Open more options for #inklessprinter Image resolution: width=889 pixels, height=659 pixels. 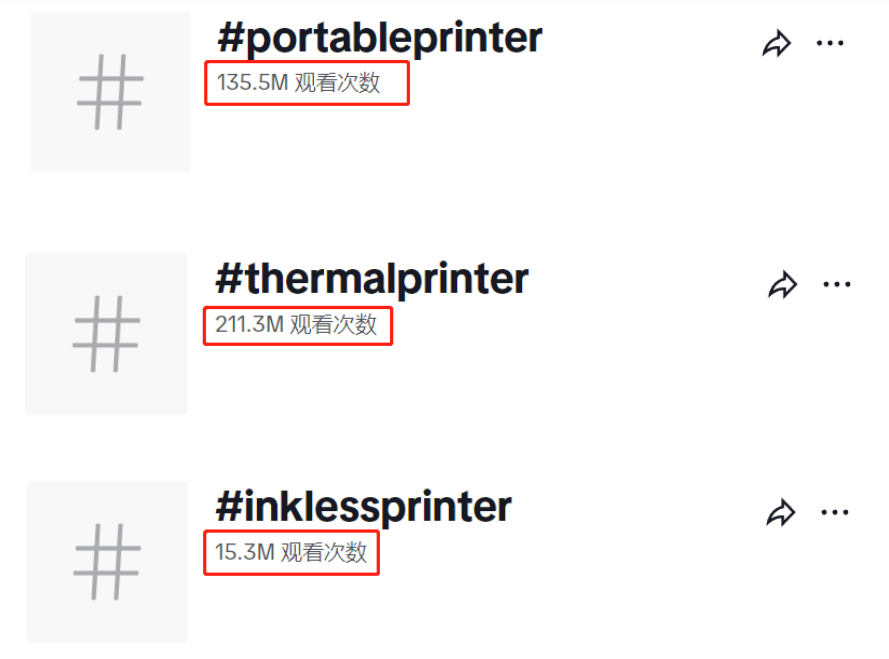click(x=835, y=513)
